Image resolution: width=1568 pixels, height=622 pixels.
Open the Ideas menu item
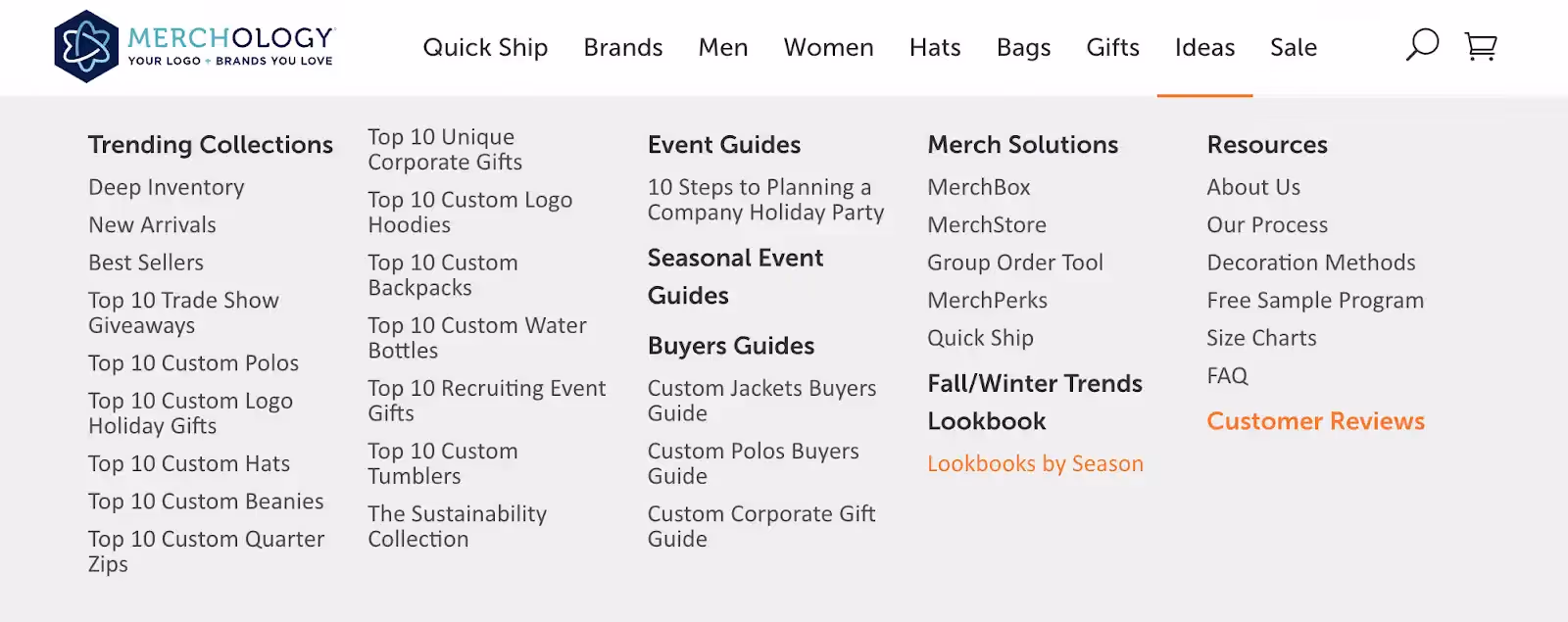point(1204,47)
